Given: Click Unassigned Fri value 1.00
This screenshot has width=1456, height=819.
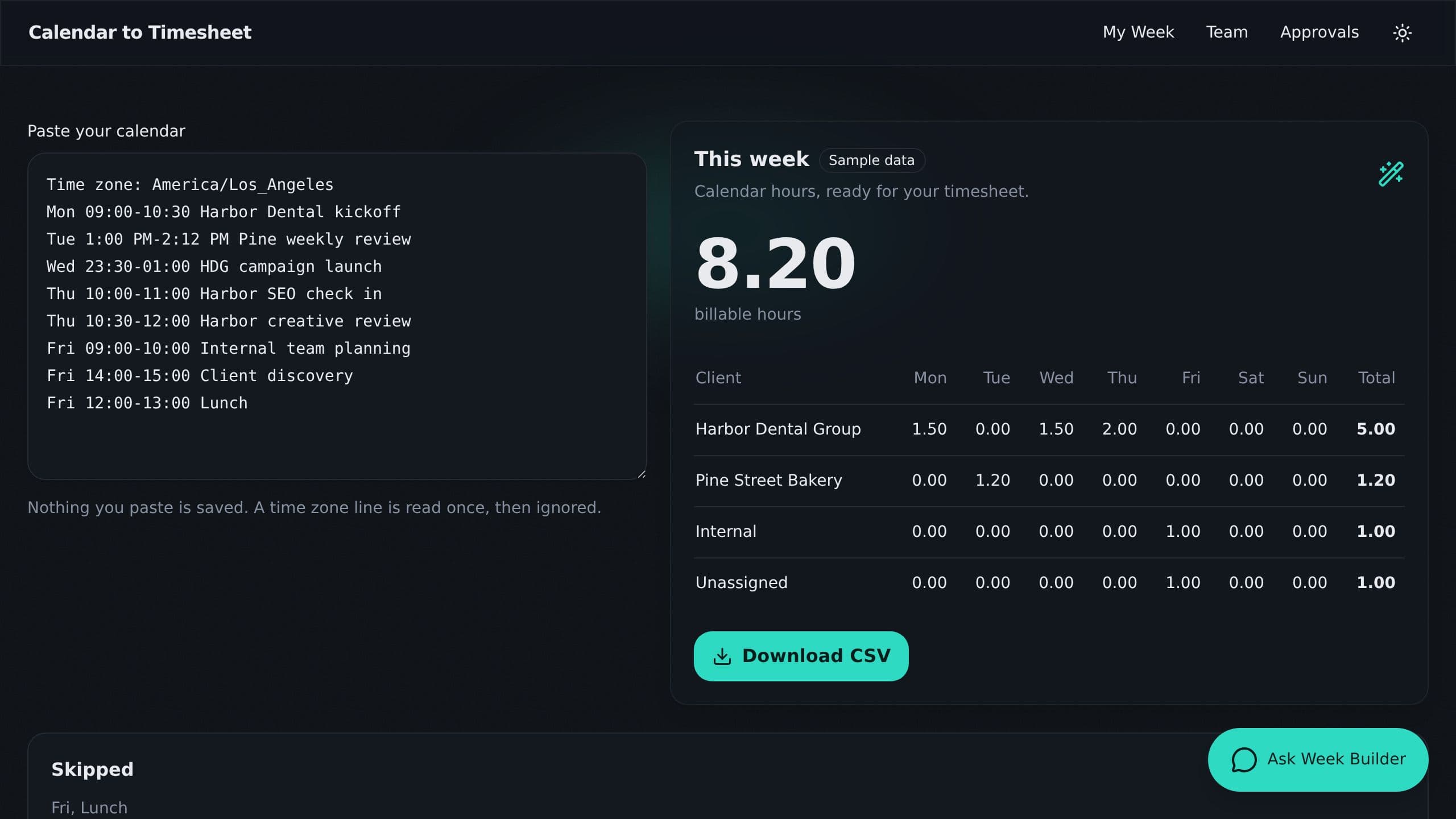Looking at the screenshot, I should [1183, 583].
